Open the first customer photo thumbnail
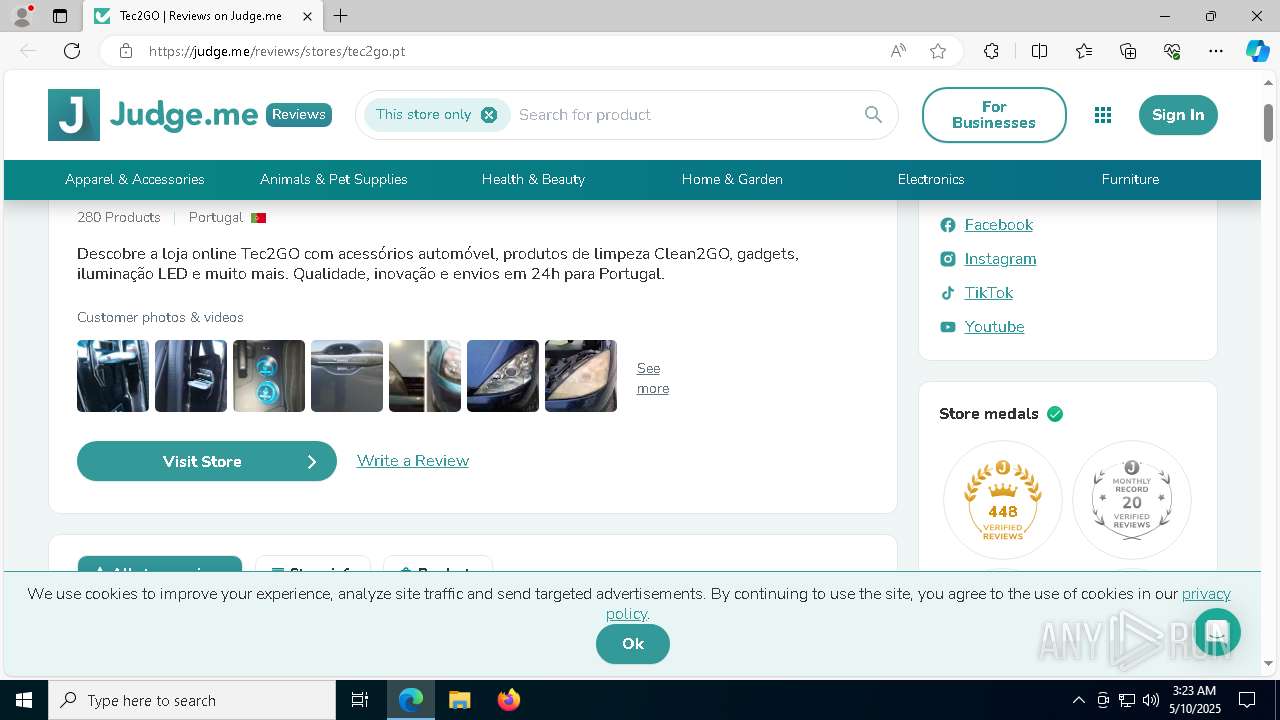This screenshot has height=720, width=1280. click(x=113, y=376)
